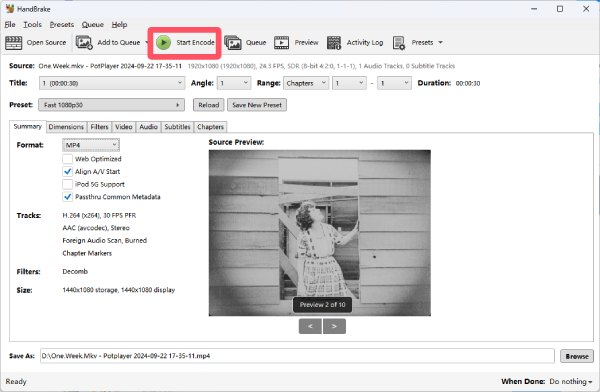Image resolution: width=600 pixels, height=392 pixels.
Task: Expand the Add to Queue dropdown arrow
Action: click(x=147, y=42)
